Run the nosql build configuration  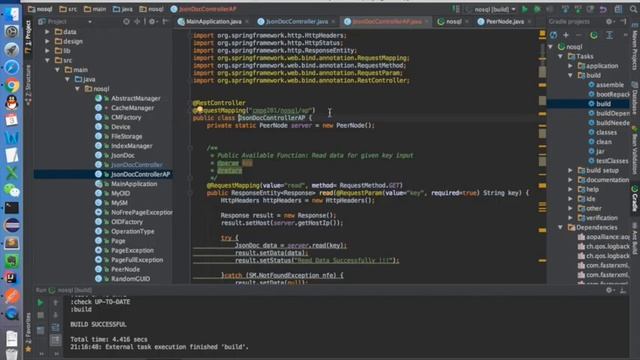(x=525, y=9)
